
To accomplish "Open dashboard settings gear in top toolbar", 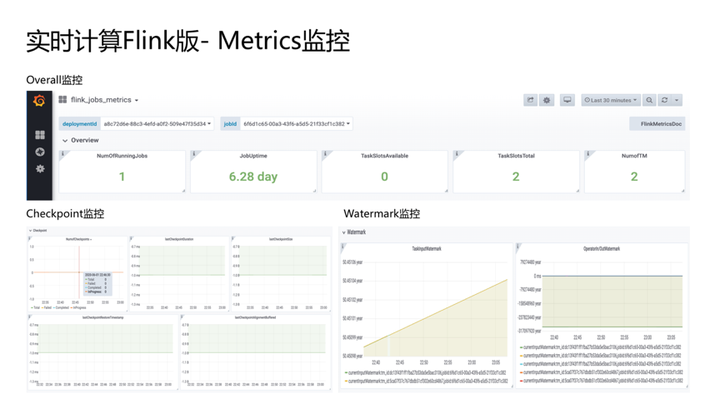I will tap(546, 100).
